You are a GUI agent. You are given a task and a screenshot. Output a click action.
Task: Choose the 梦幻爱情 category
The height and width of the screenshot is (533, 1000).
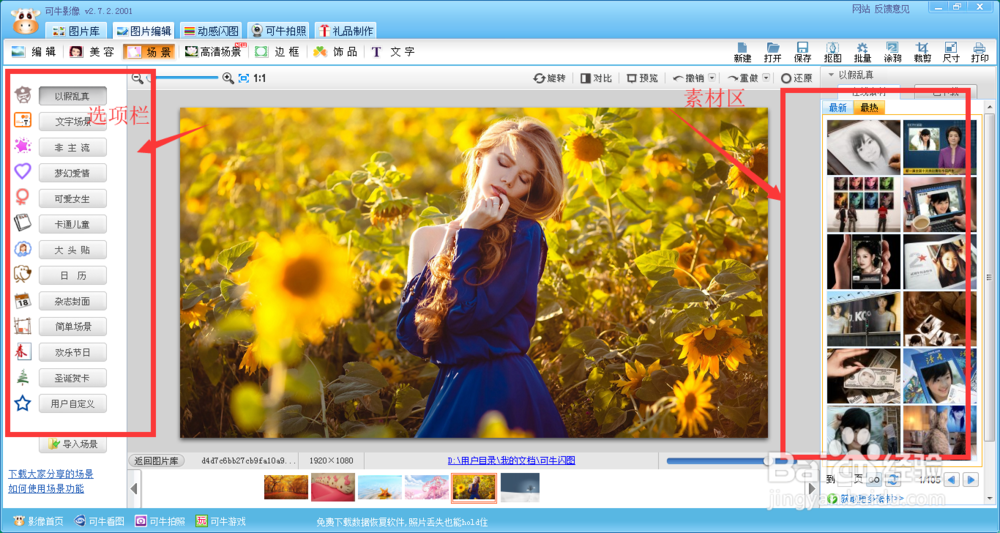pyautogui.click(x=73, y=173)
